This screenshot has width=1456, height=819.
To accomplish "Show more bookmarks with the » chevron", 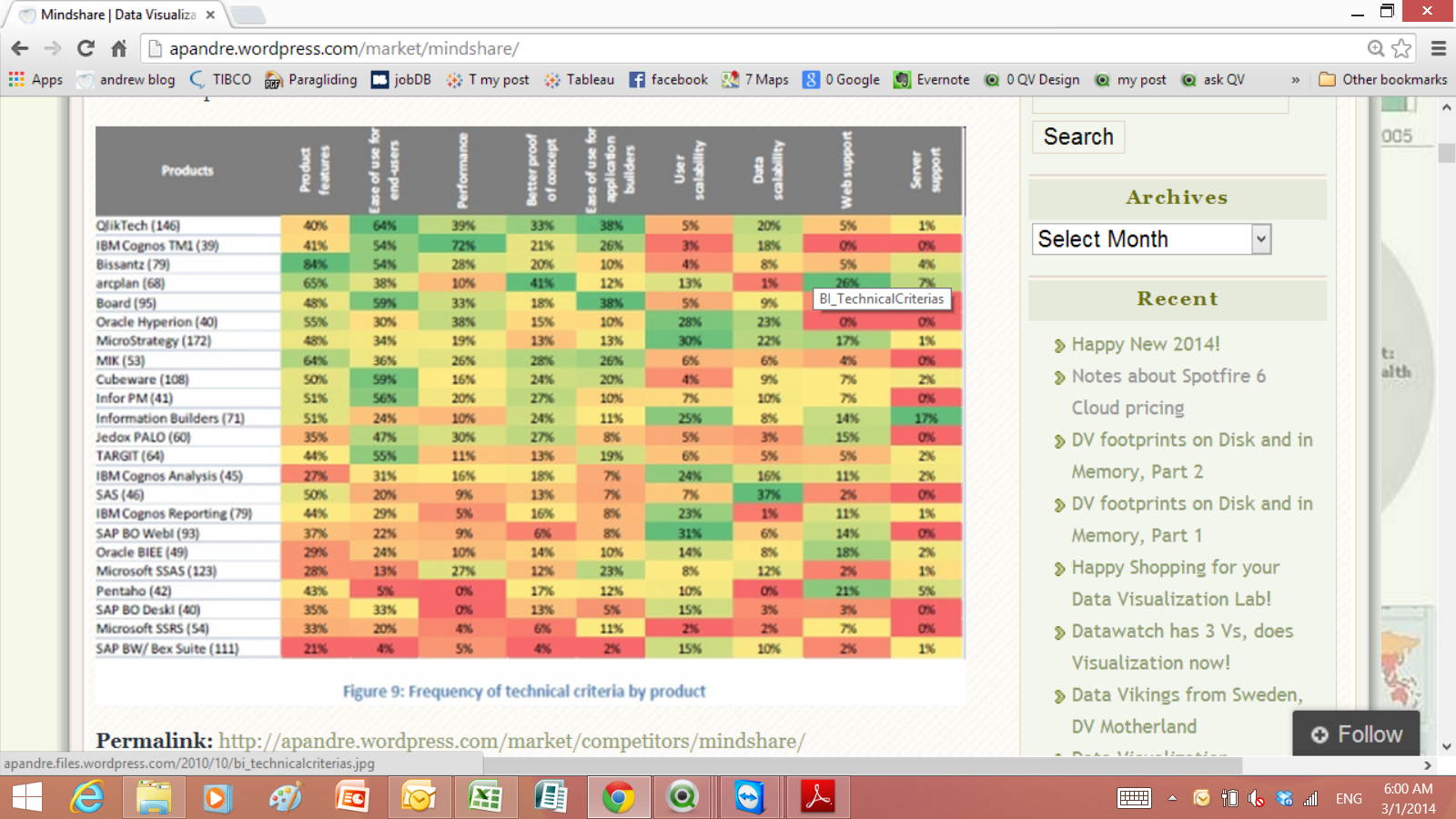I will pyautogui.click(x=1295, y=80).
